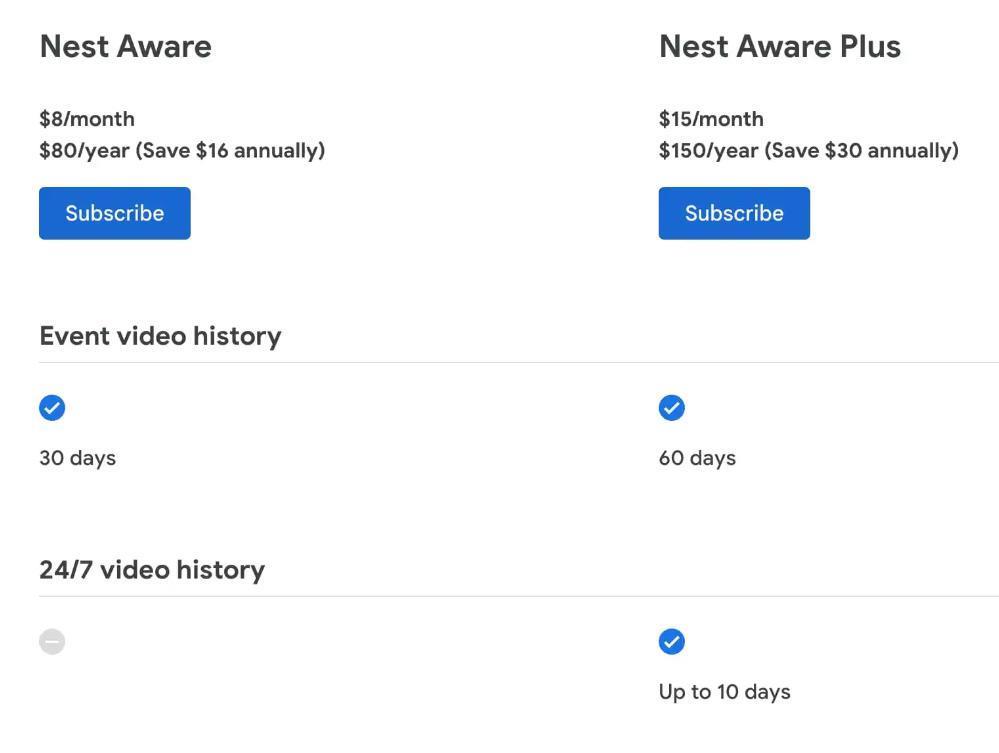Click Subscribe under Nest Aware
This screenshot has height=753, width=999.
(x=114, y=212)
